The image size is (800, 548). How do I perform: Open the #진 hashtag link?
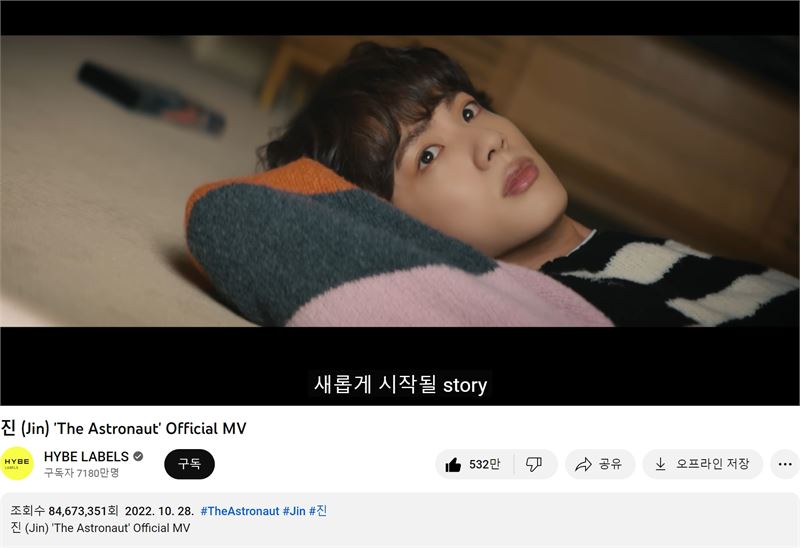coord(318,511)
